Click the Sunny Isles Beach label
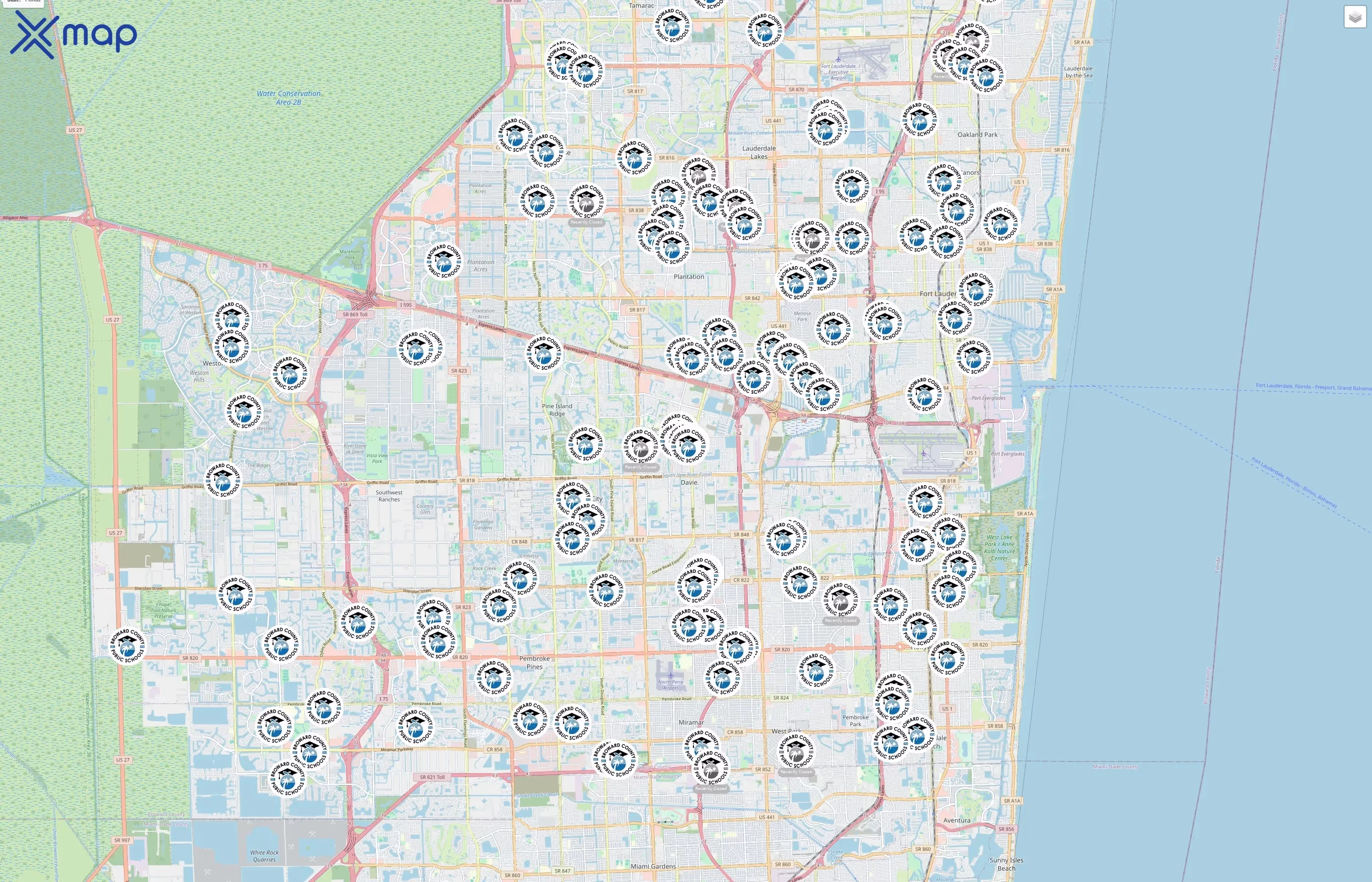 (1006, 864)
